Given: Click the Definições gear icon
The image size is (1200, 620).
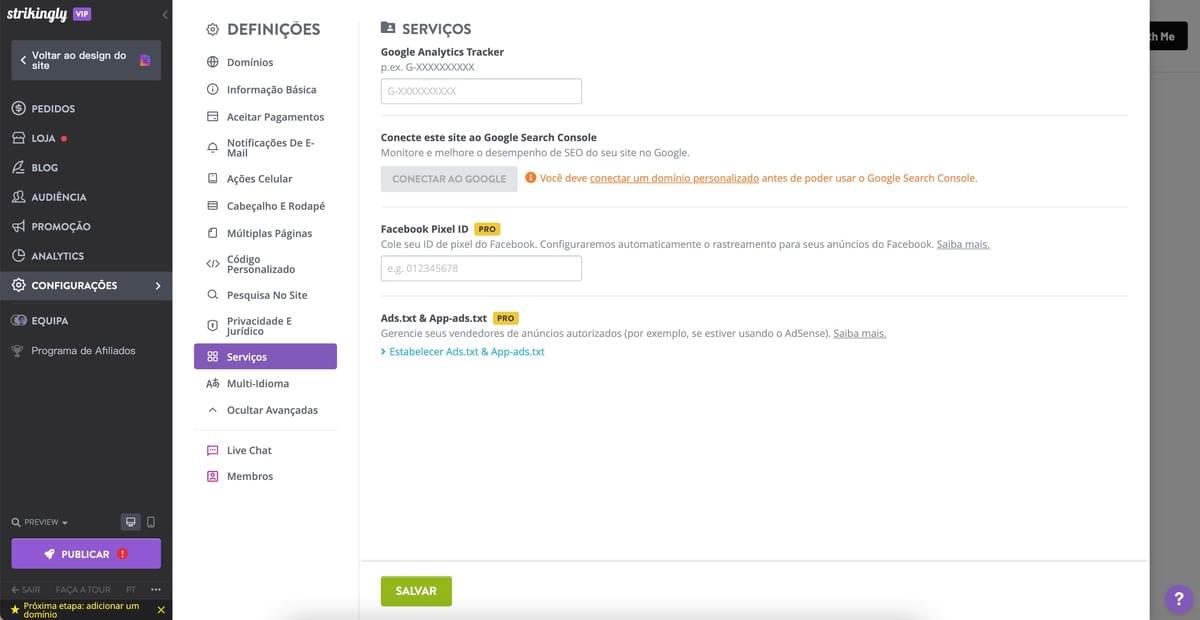Looking at the screenshot, I should pyautogui.click(x=212, y=30).
